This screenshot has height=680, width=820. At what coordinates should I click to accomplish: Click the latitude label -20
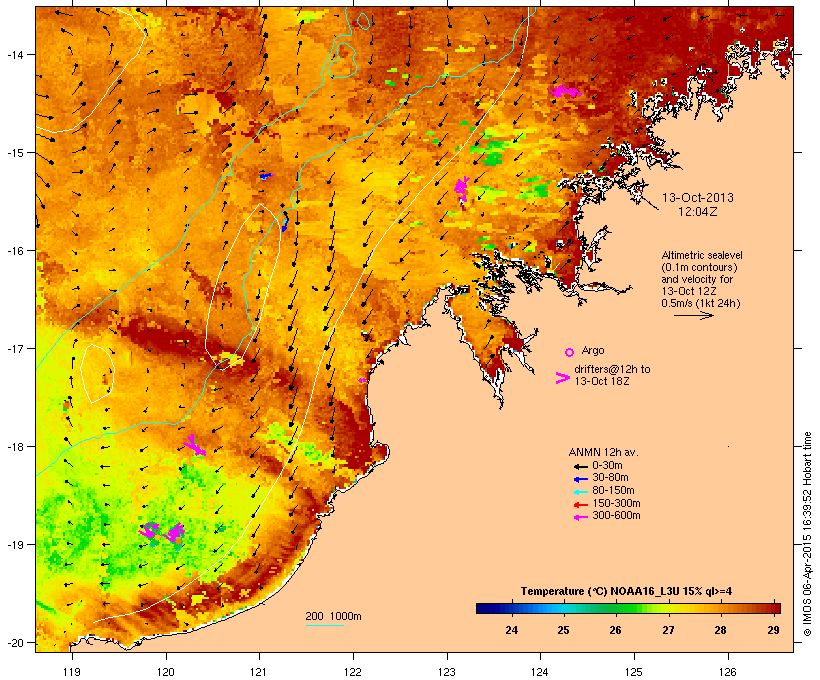pos(14,643)
